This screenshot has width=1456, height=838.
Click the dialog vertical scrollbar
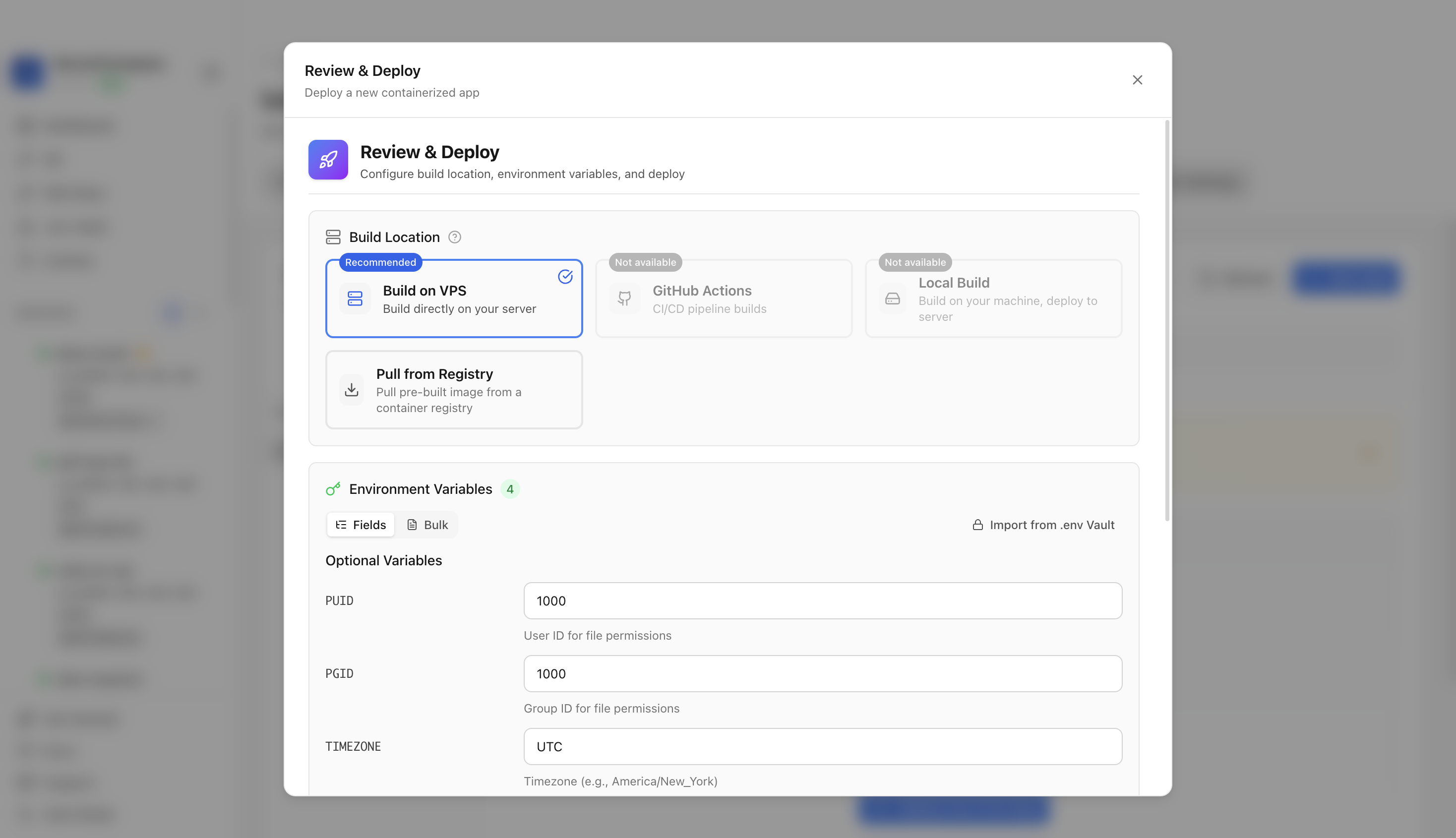[1167, 321]
